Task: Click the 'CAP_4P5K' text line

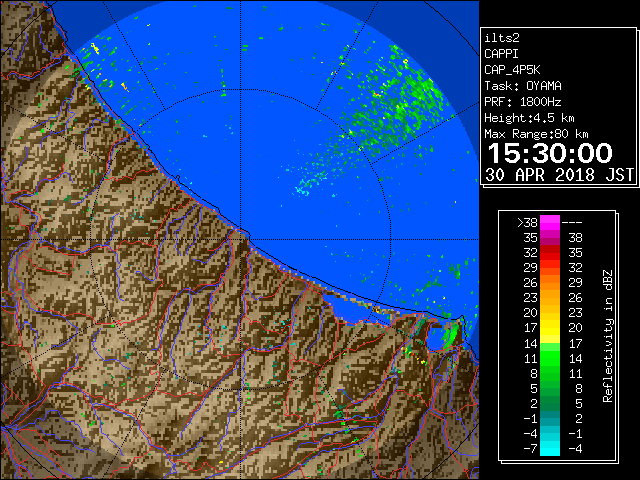Action: click(512, 70)
